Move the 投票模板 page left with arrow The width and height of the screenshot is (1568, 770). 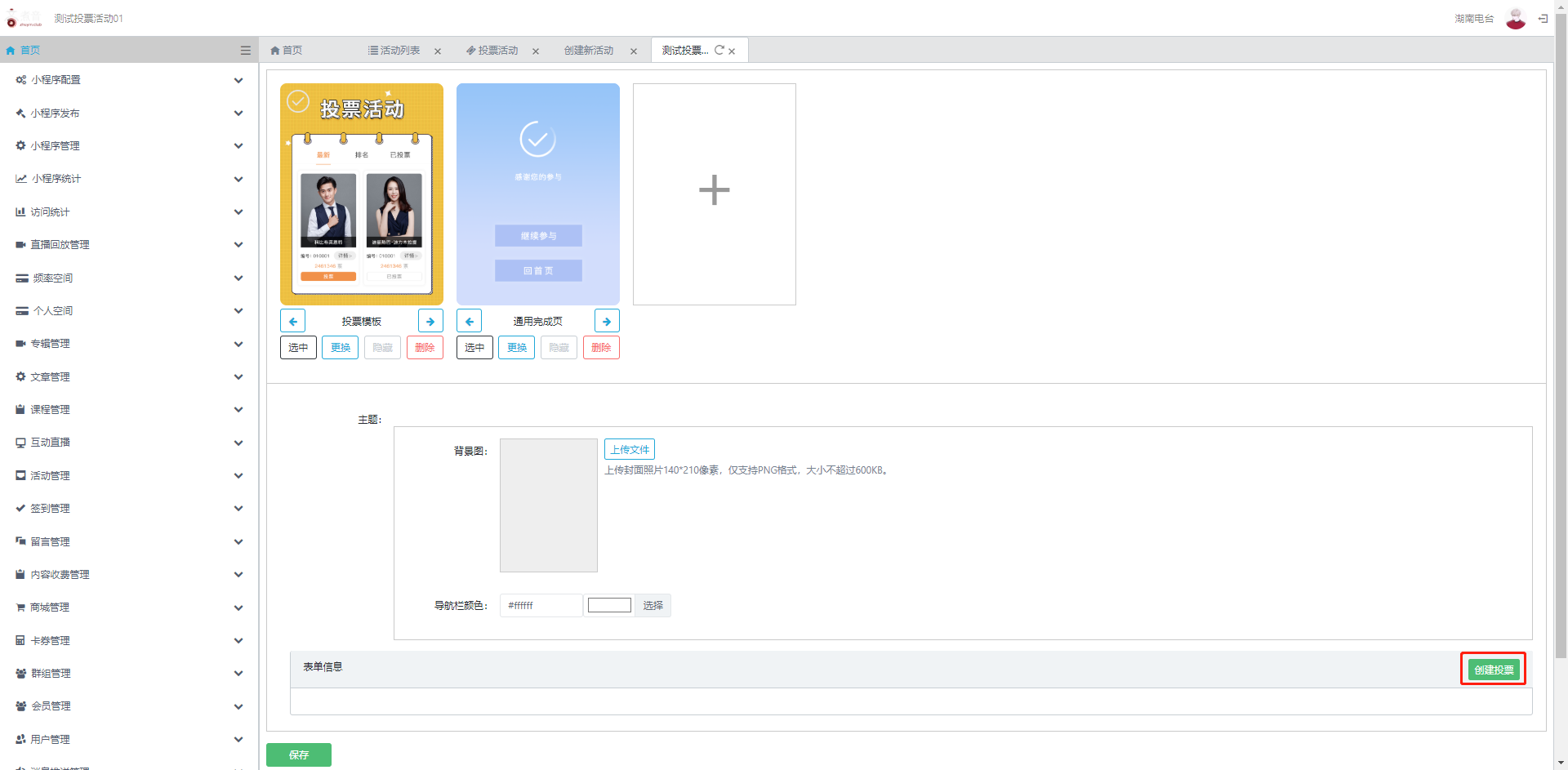[x=292, y=321]
